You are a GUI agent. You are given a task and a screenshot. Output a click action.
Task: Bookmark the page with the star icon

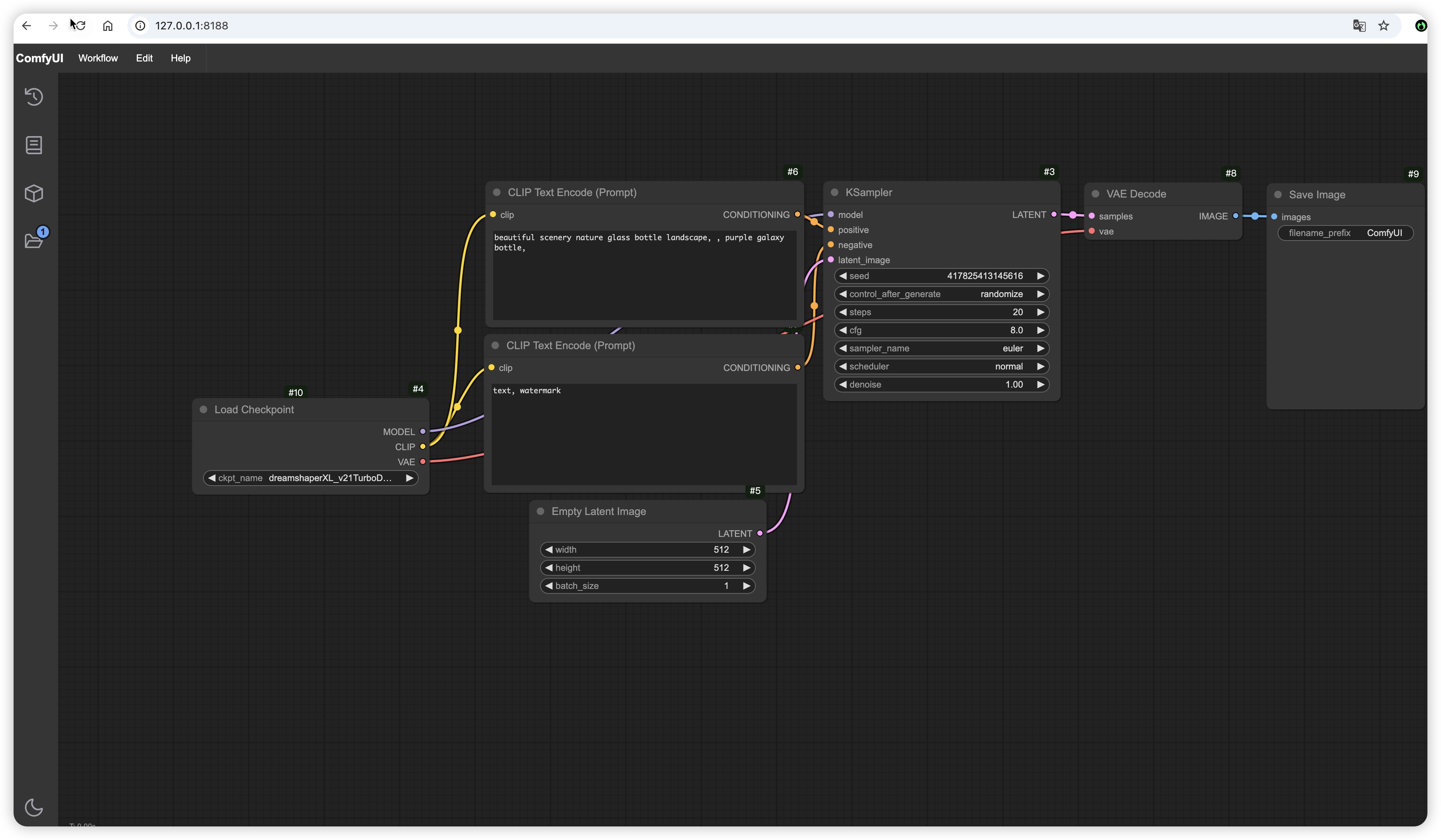click(1383, 26)
